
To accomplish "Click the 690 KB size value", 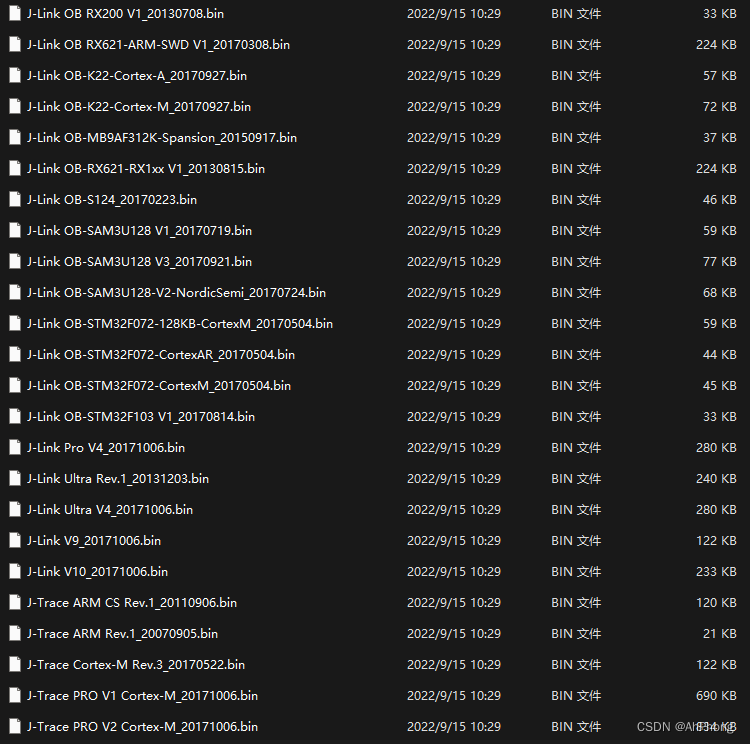I will 716,696.
